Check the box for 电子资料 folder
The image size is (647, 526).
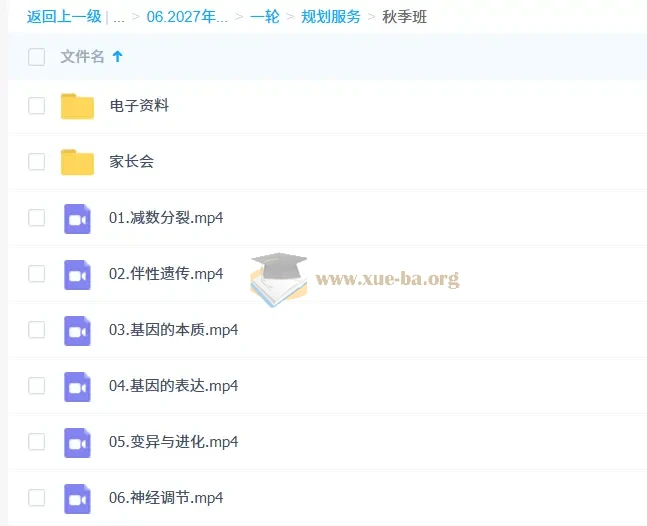36,106
